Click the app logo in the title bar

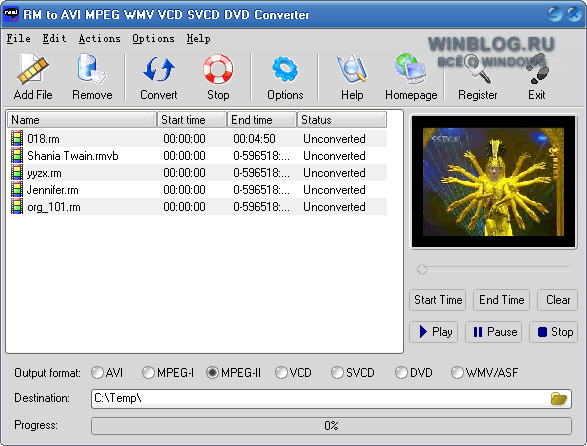click(10, 15)
